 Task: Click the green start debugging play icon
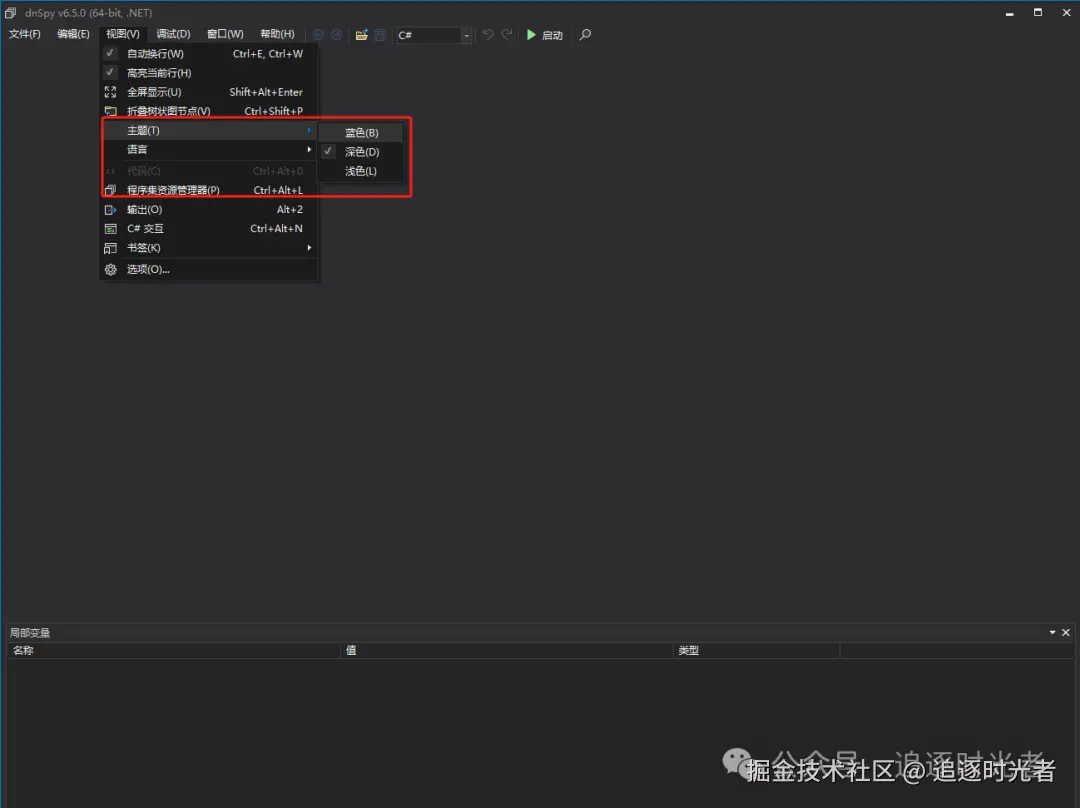(x=531, y=34)
